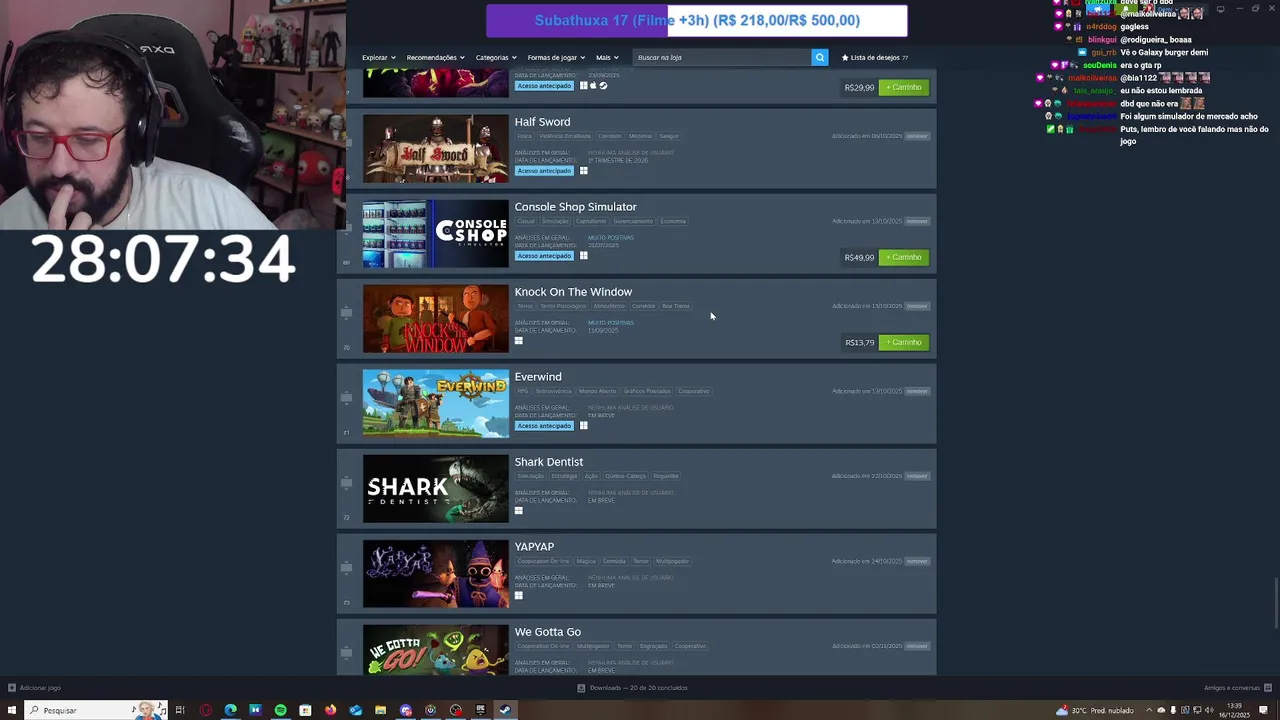Open Console Shop Simulator title link
1280x720 pixels.
[x=575, y=207]
